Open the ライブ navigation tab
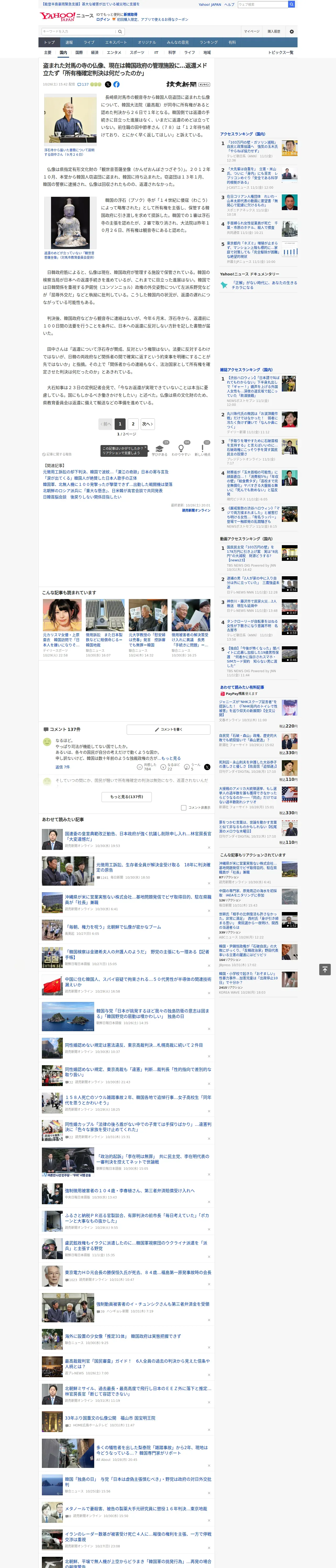 (89, 42)
